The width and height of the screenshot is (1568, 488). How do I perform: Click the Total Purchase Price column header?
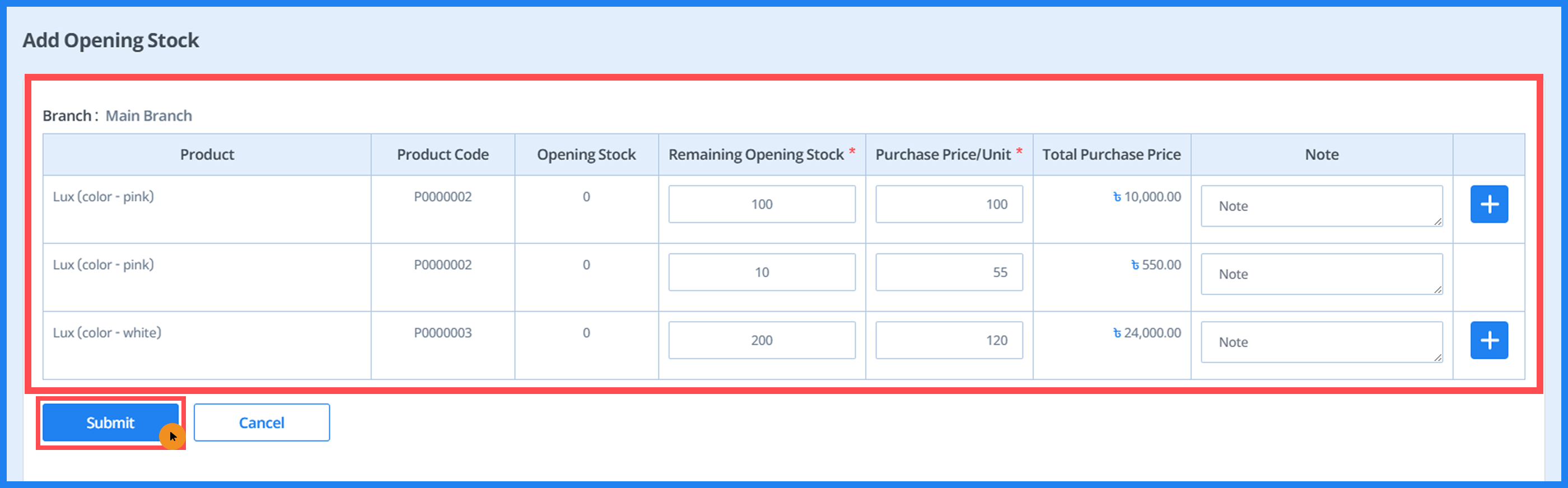pyautogui.click(x=1111, y=154)
